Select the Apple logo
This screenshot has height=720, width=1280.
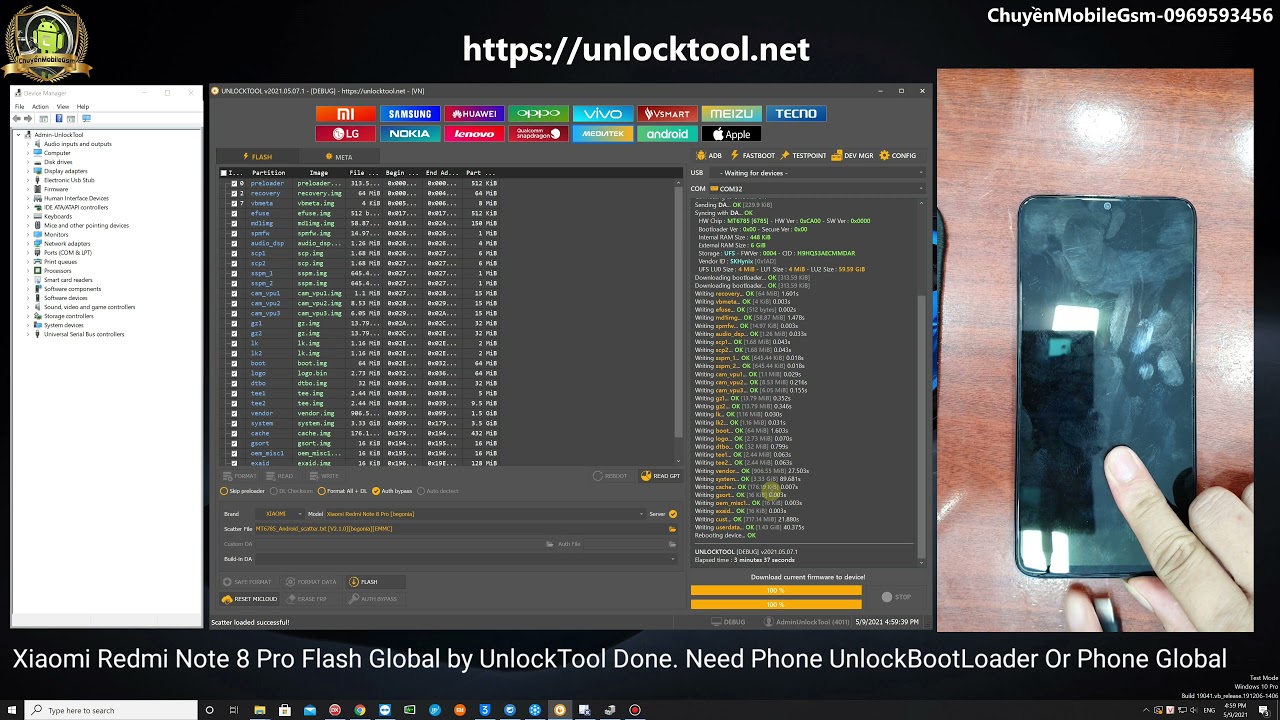click(731, 134)
